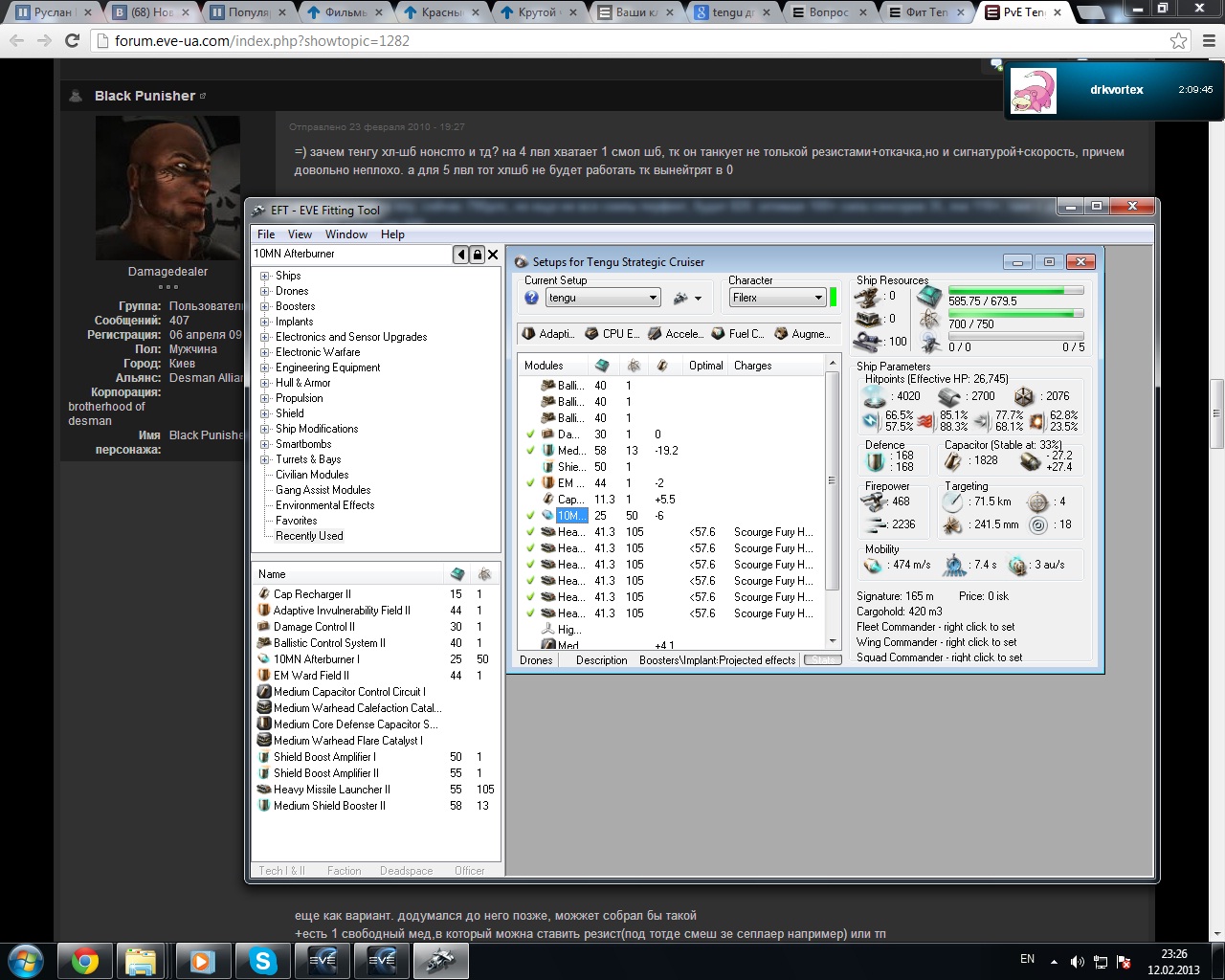Click the CPU E... subsystem icon
Image resolution: width=1225 pixels, height=980 pixels.
[x=591, y=334]
